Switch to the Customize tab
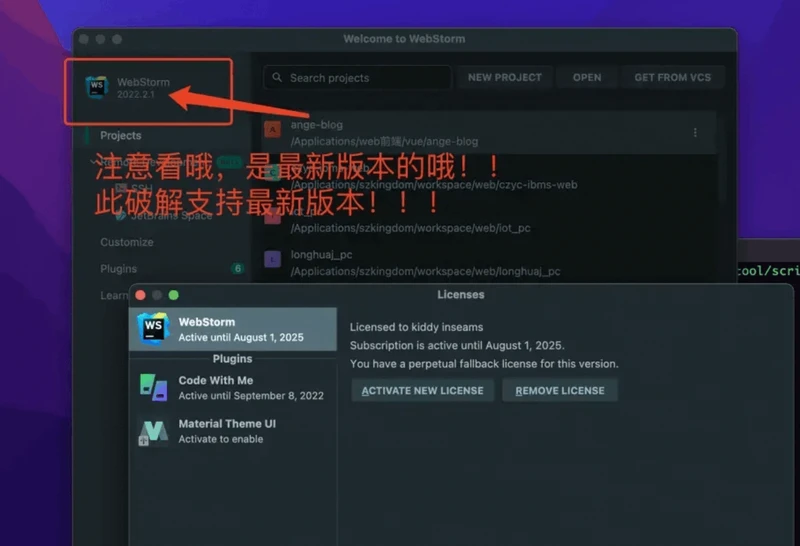The image size is (800, 546). click(127, 242)
